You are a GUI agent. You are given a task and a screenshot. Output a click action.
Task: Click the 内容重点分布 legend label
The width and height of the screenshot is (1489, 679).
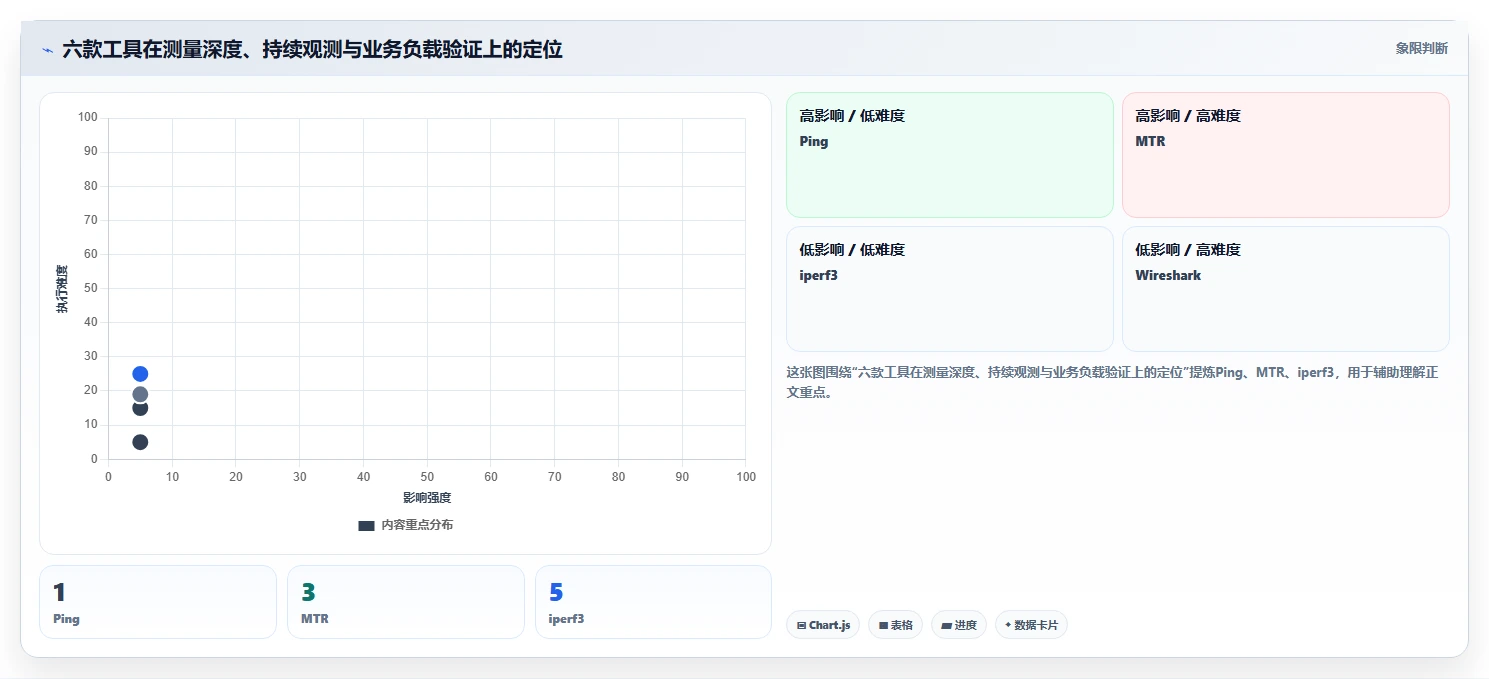(x=417, y=525)
